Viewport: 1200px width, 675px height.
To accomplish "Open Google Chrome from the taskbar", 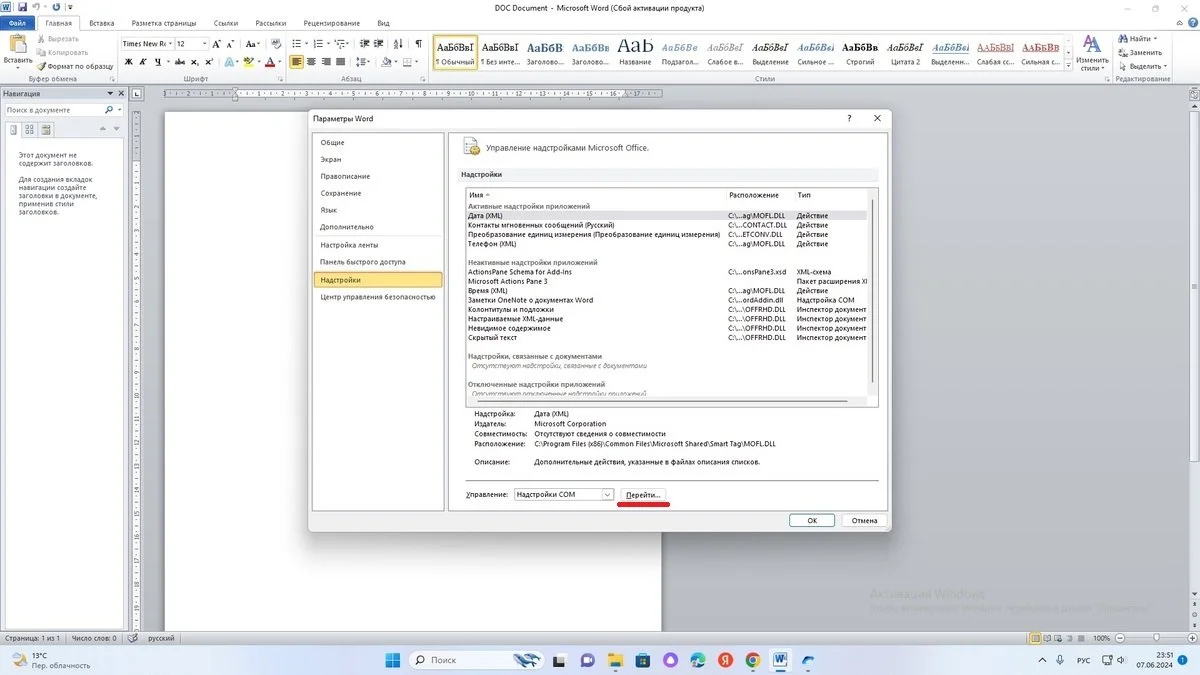I will pyautogui.click(x=752, y=660).
